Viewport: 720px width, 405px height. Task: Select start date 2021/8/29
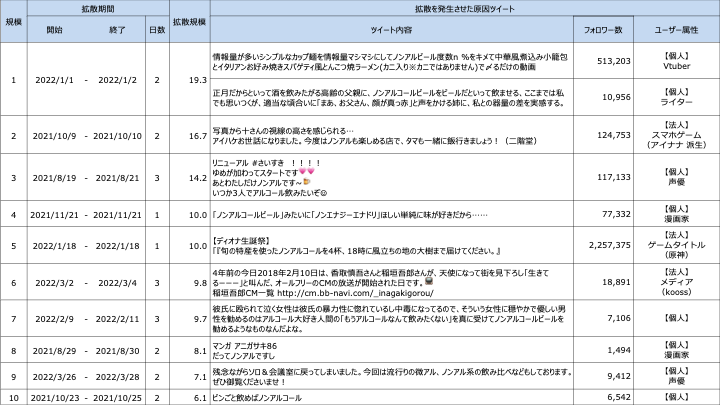coord(54,351)
